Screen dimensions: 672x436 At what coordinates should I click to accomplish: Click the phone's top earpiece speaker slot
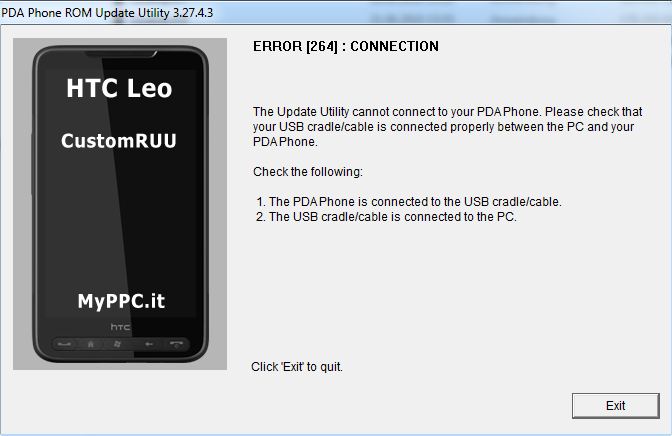click(x=121, y=54)
